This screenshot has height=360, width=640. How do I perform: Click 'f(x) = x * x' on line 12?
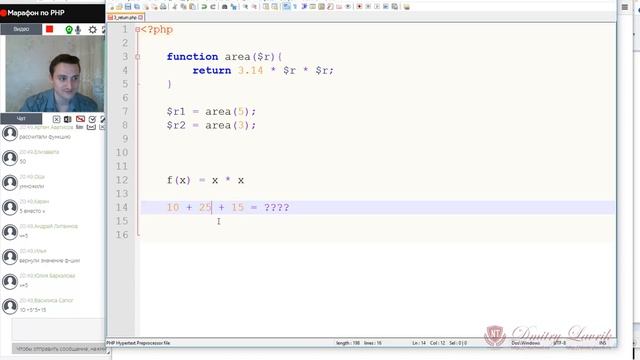pos(205,180)
